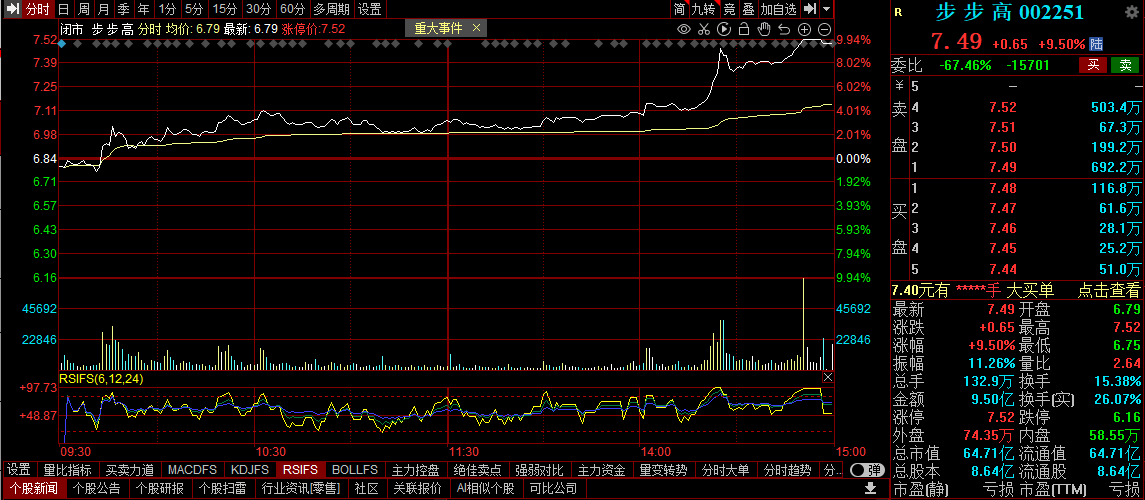Select the 30分 period tab
The height and width of the screenshot is (500, 1145).
point(259,9)
